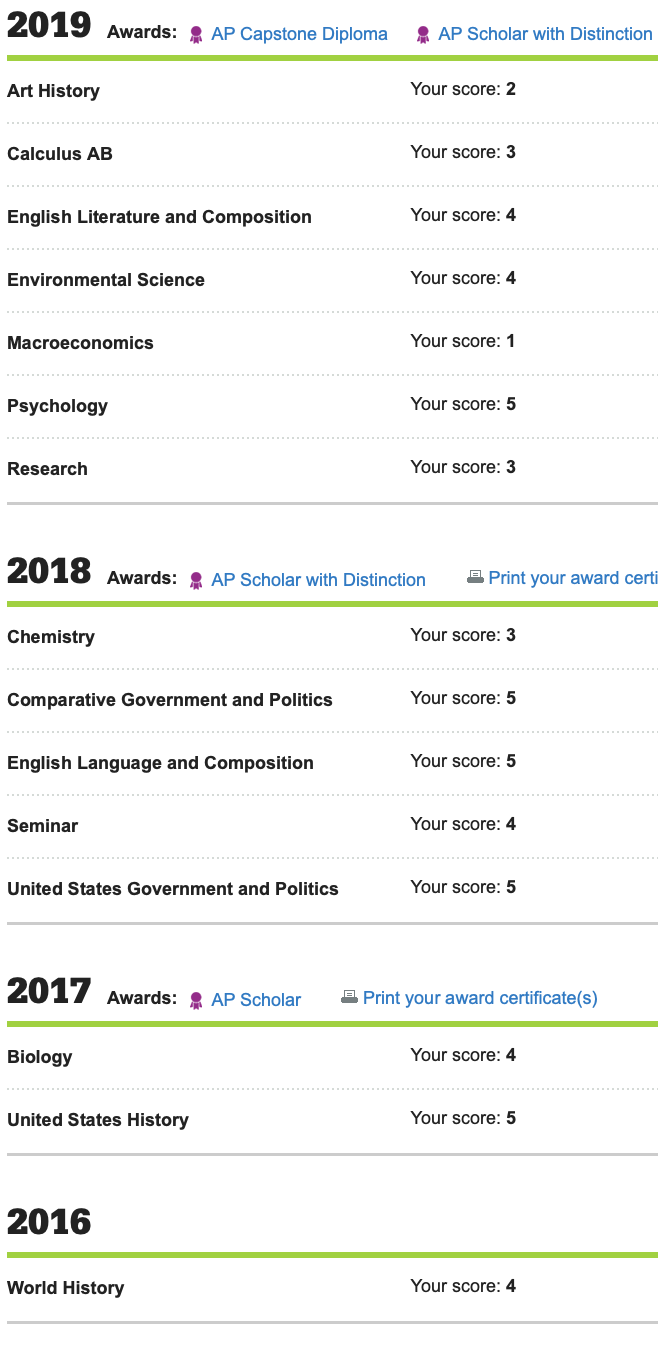Select the Seminar course name
Image resolution: width=658 pixels, height=1352 pixels.
42,826
